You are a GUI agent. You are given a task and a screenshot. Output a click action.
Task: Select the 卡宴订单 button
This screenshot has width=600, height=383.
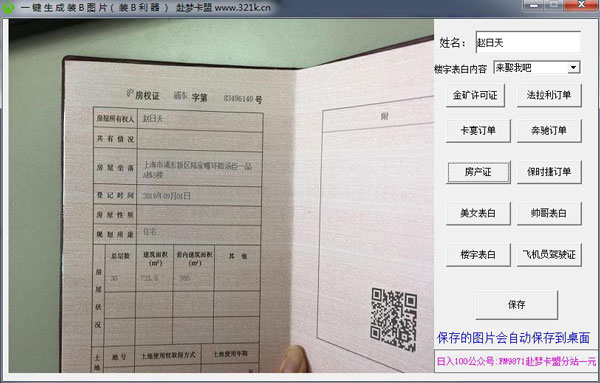coord(478,131)
